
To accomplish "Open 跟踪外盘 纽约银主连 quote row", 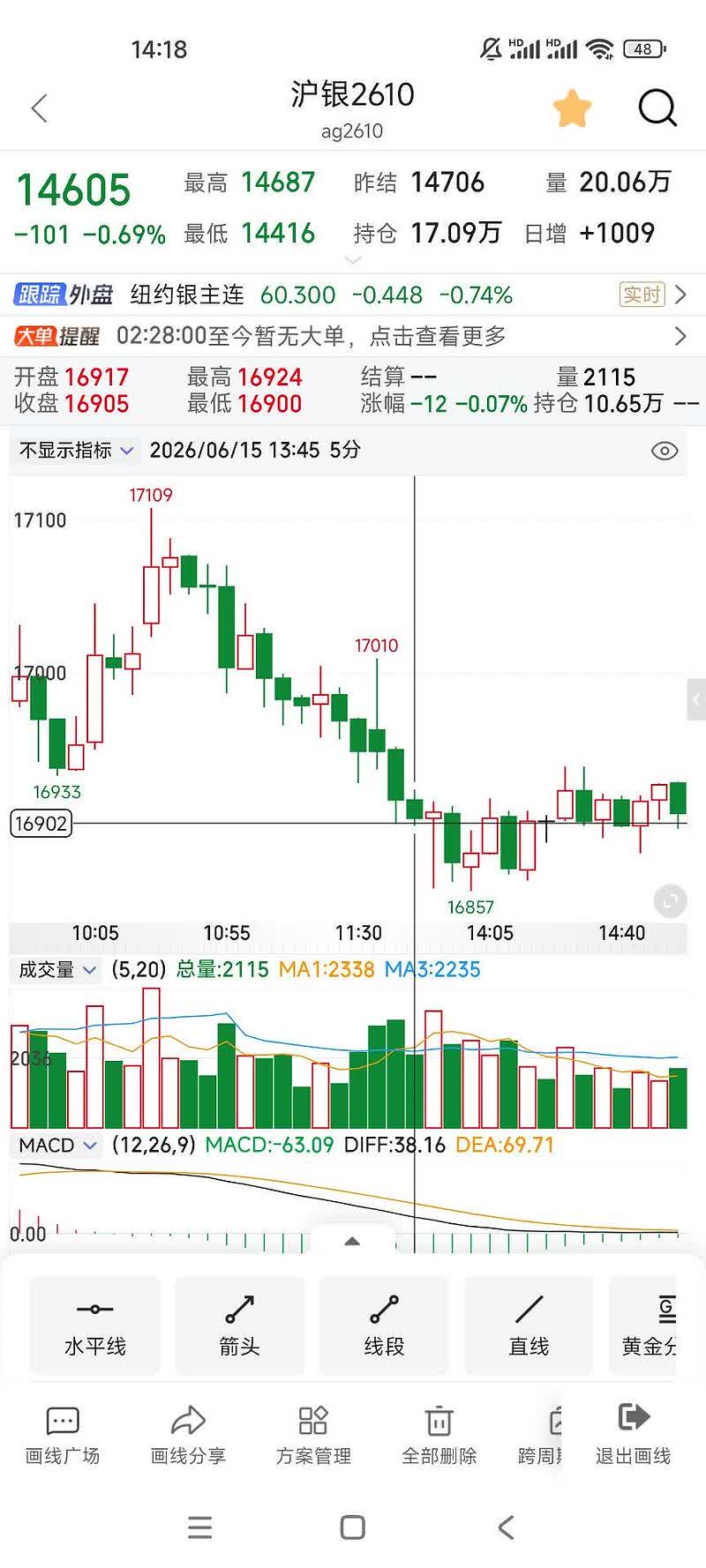I will [x=353, y=295].
